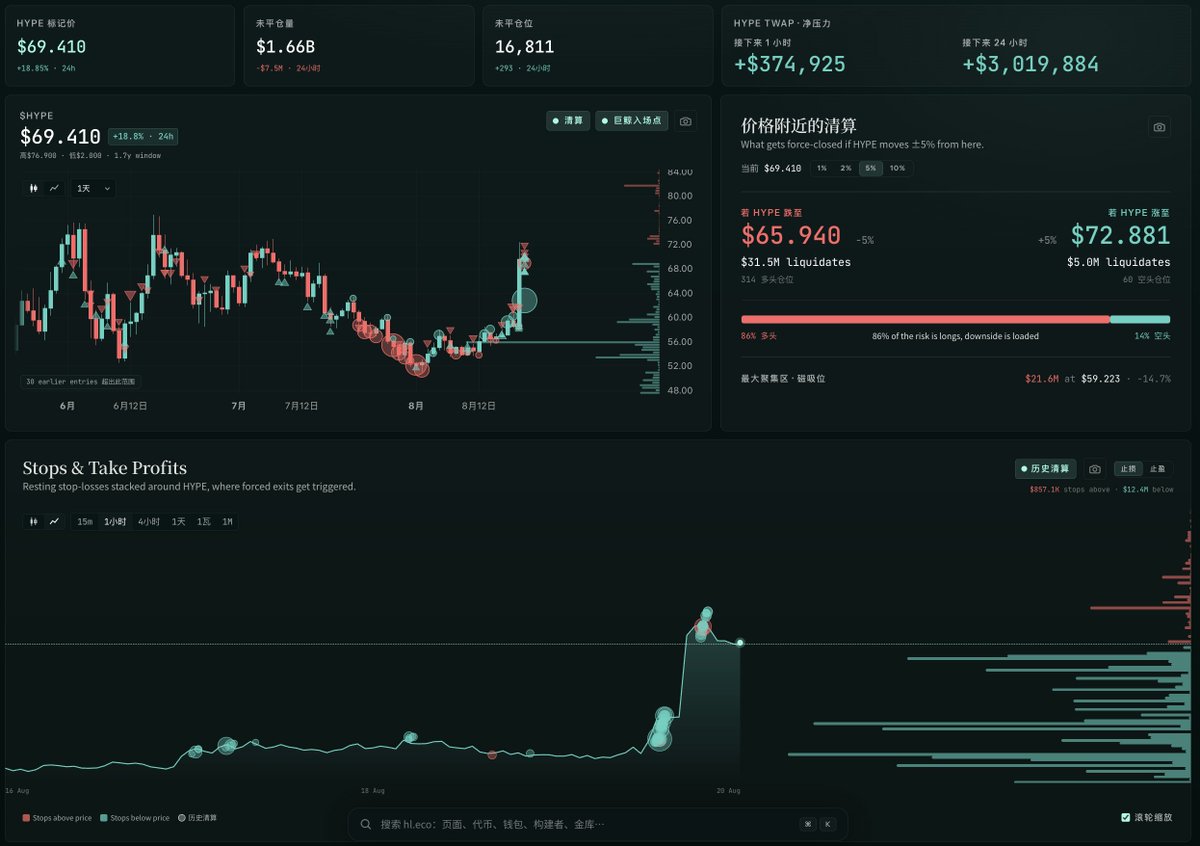
Task: Click the $31.5M liquidates text
Action: pos(796,262)
